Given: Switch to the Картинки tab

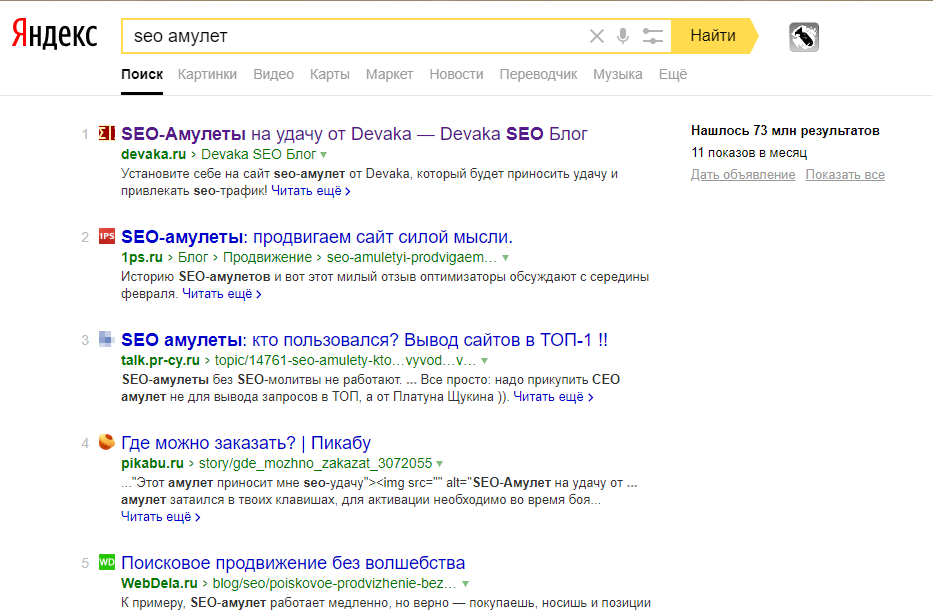Looking at the screenshot, I should 207,74.
